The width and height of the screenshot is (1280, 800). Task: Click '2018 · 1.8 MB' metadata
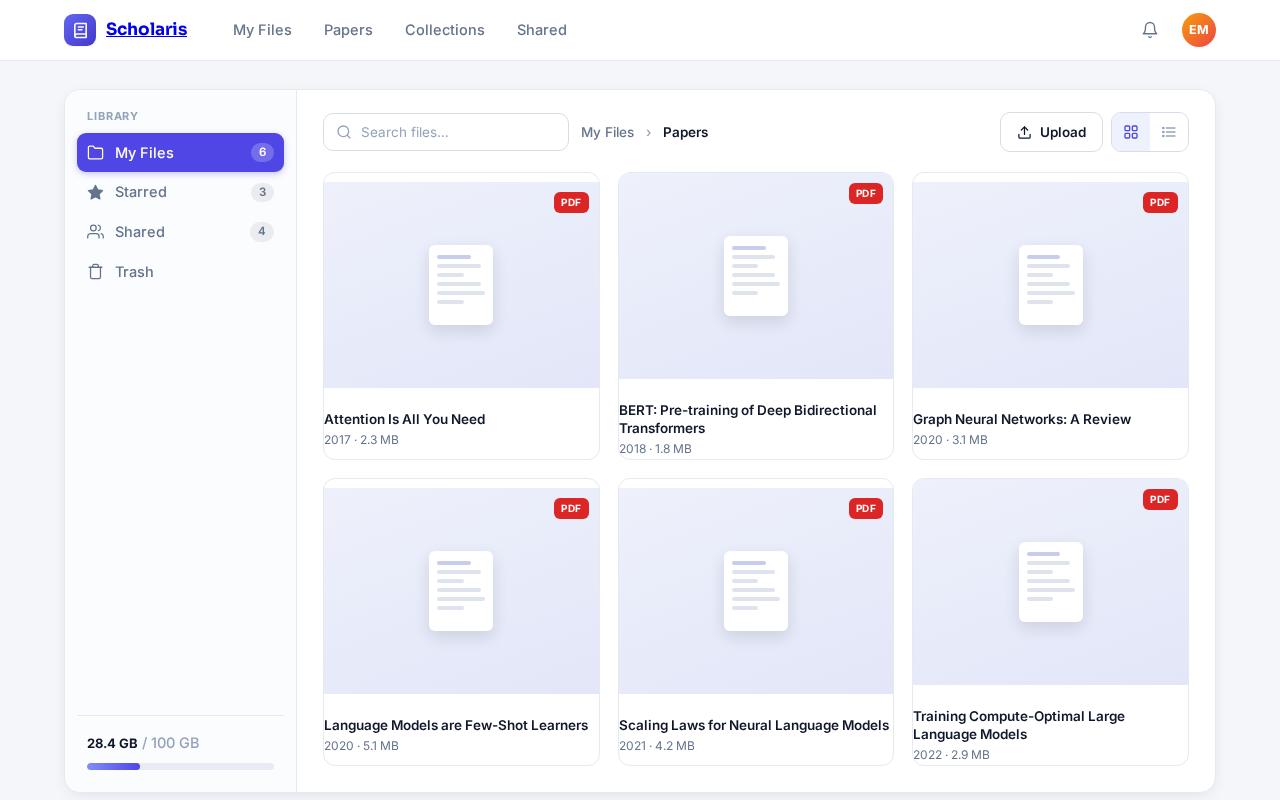point(655,449)
